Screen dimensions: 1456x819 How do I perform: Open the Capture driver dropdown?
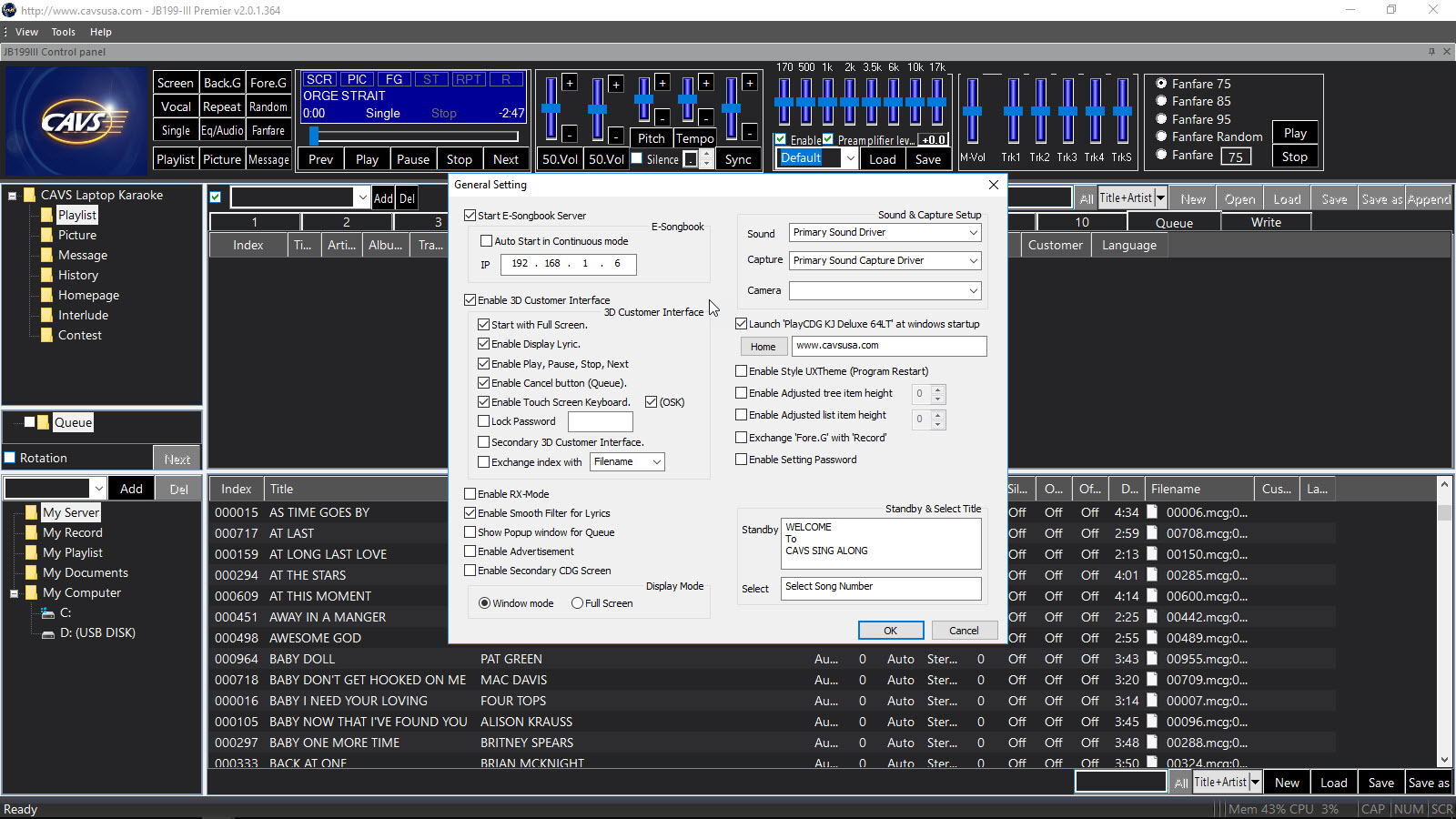pyautogui.click(x=973, y=261)
